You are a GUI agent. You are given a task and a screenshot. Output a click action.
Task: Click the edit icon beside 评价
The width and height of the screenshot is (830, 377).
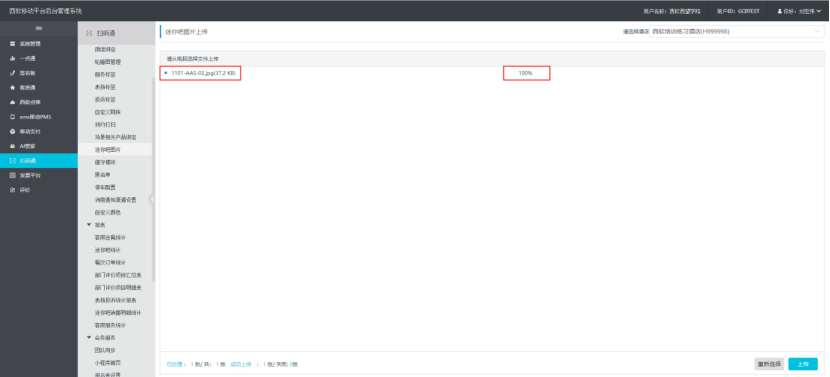coord(12,190)
